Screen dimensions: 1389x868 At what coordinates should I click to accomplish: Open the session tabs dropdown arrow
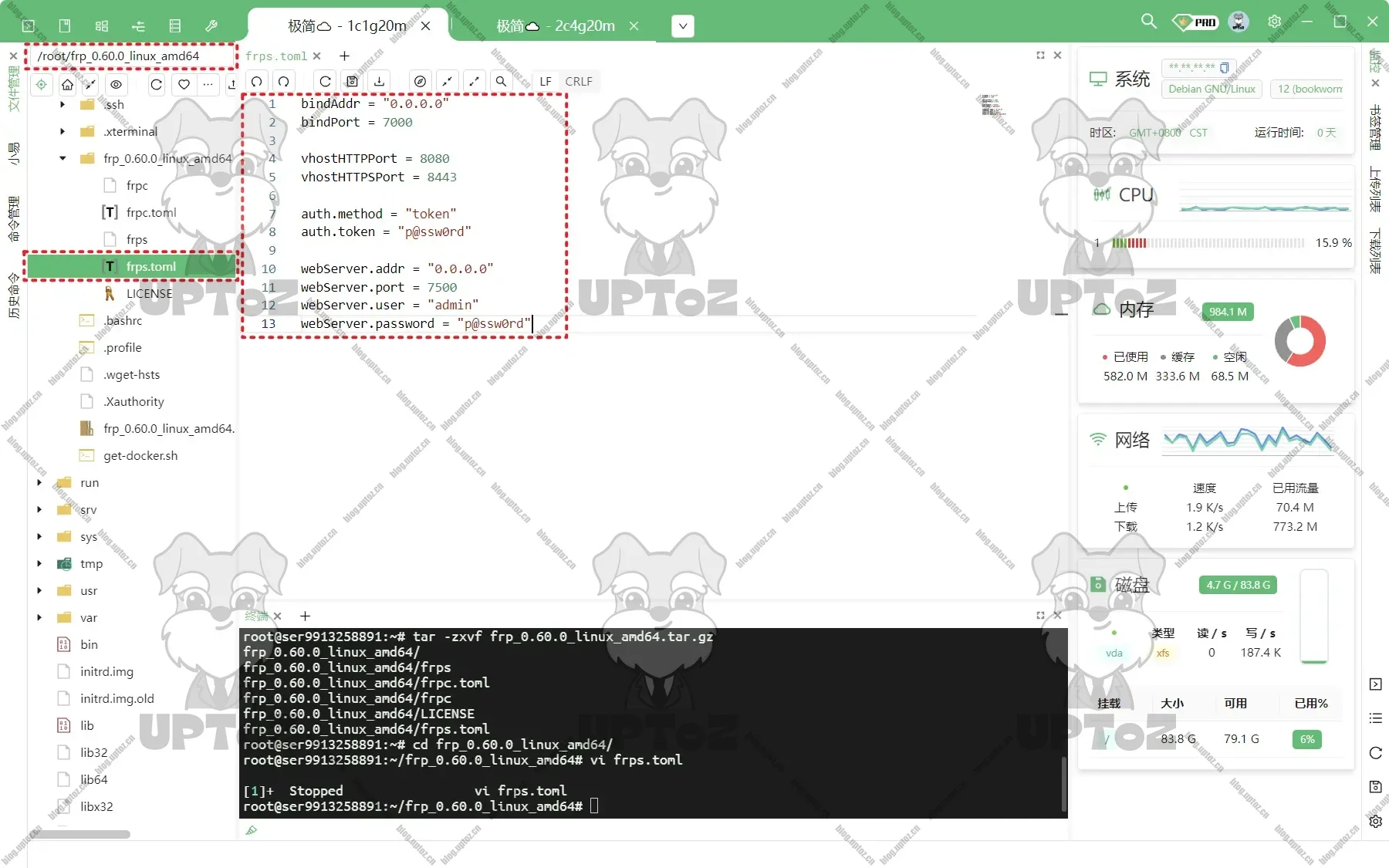(683, 26)
